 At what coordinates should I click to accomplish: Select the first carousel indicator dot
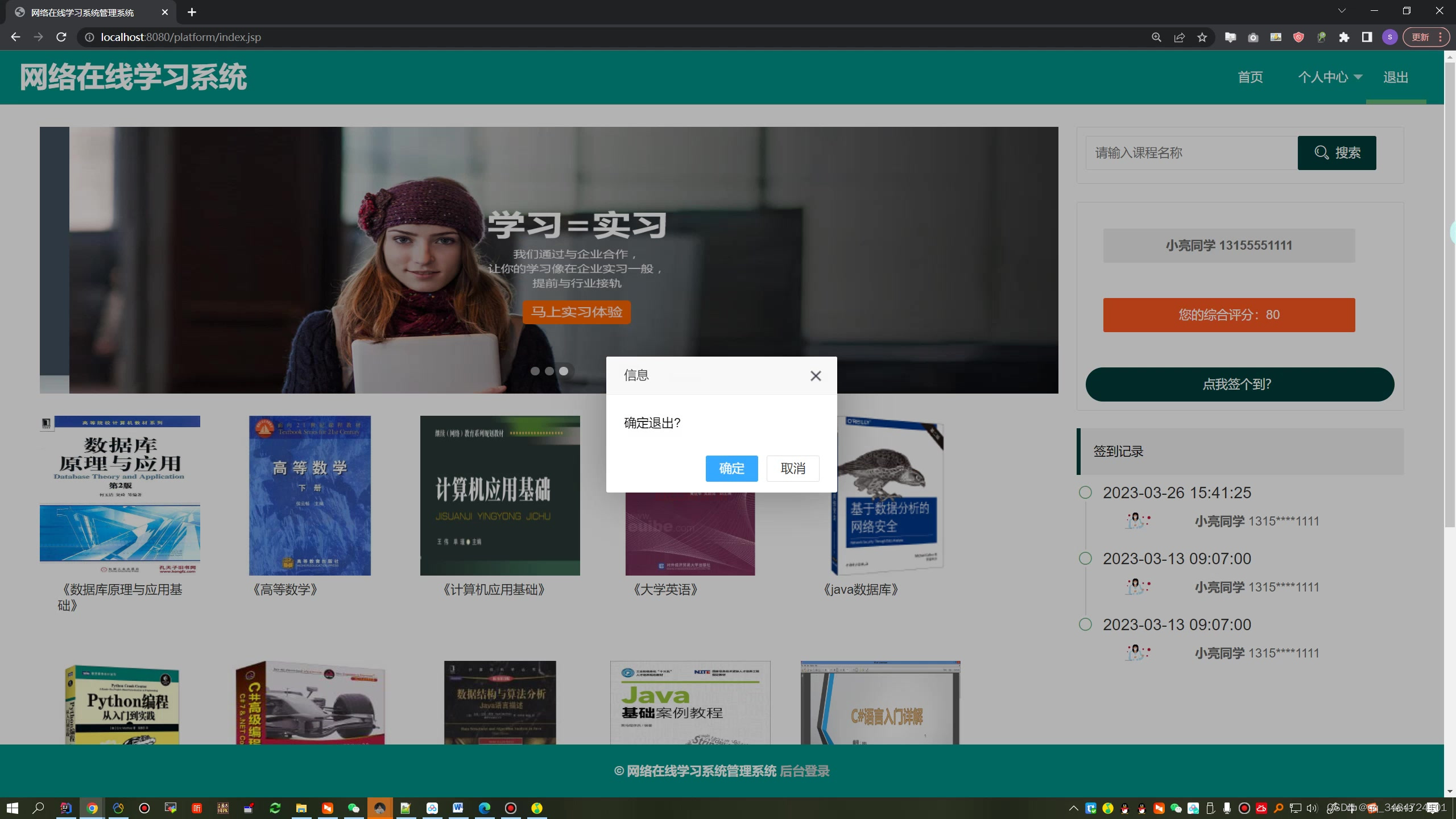(x=535, y=371)
